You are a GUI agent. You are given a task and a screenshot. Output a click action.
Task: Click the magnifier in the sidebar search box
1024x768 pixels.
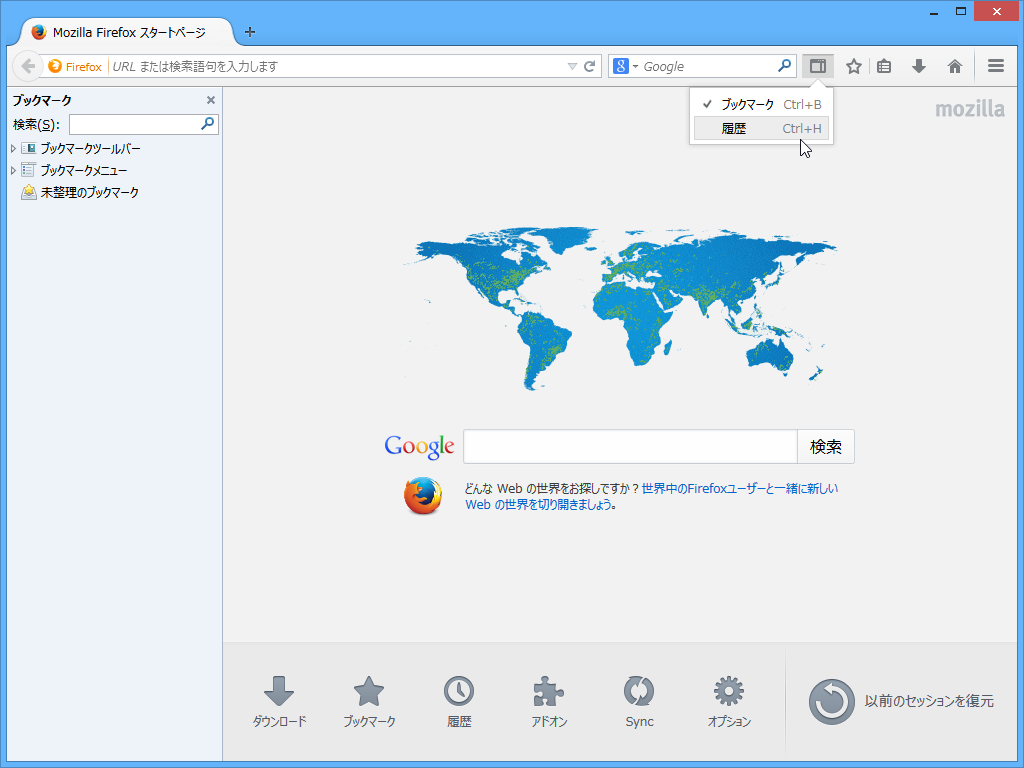point(207,123)
